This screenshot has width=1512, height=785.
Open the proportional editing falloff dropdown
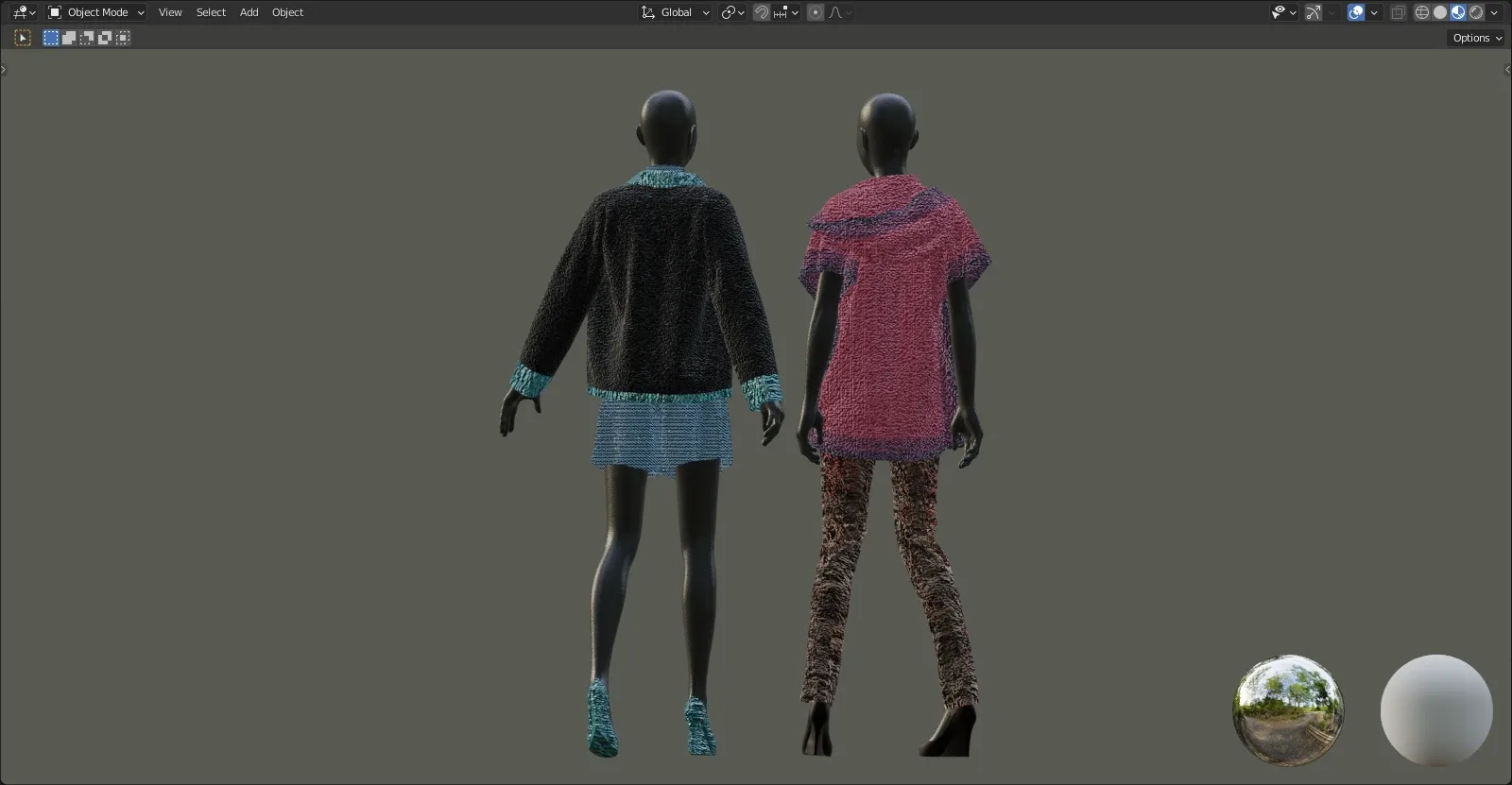(x=840, y=12)
